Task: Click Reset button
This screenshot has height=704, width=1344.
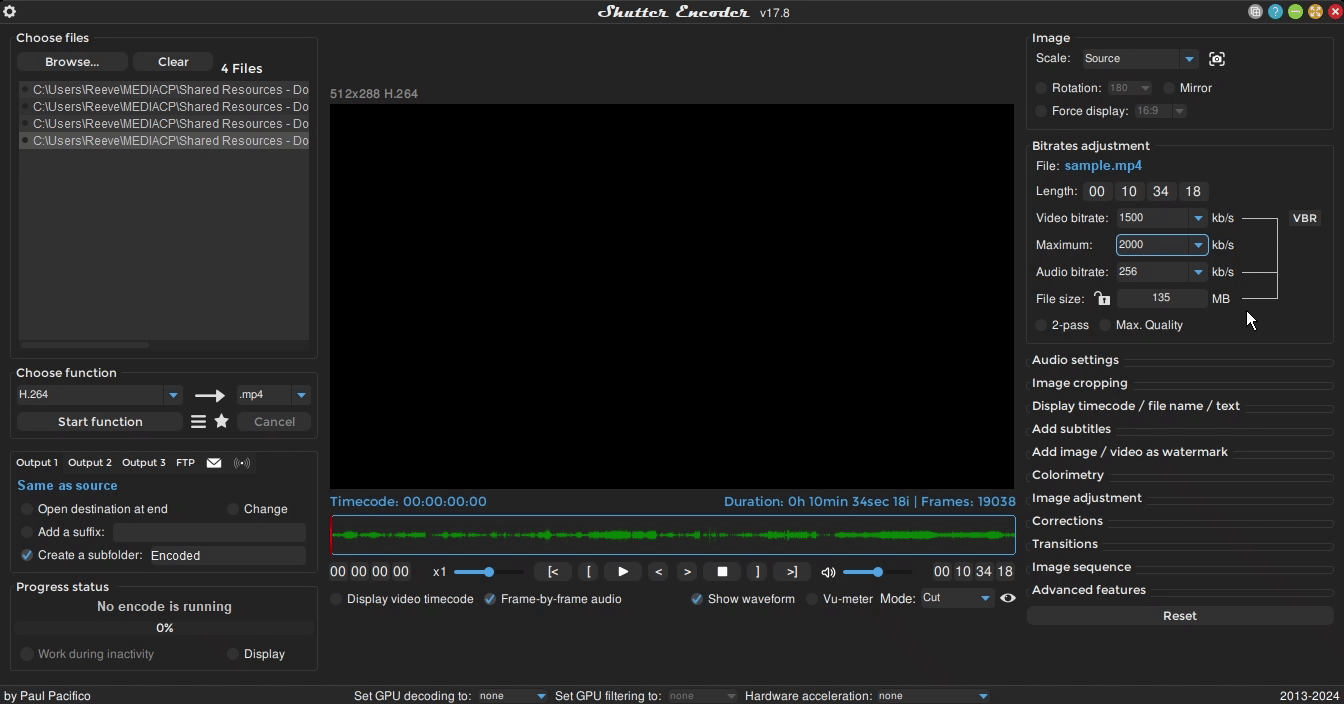Action: tap(1180, 616)
